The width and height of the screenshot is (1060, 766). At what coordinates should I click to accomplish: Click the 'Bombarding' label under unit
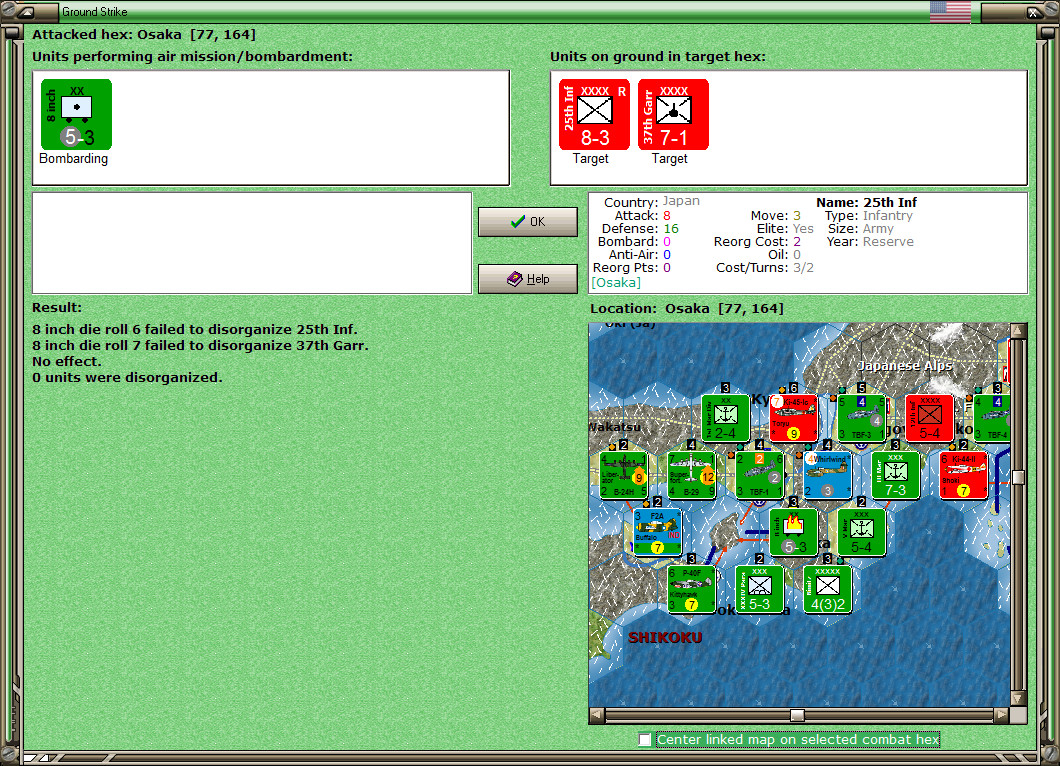click(x=73, y=158)
